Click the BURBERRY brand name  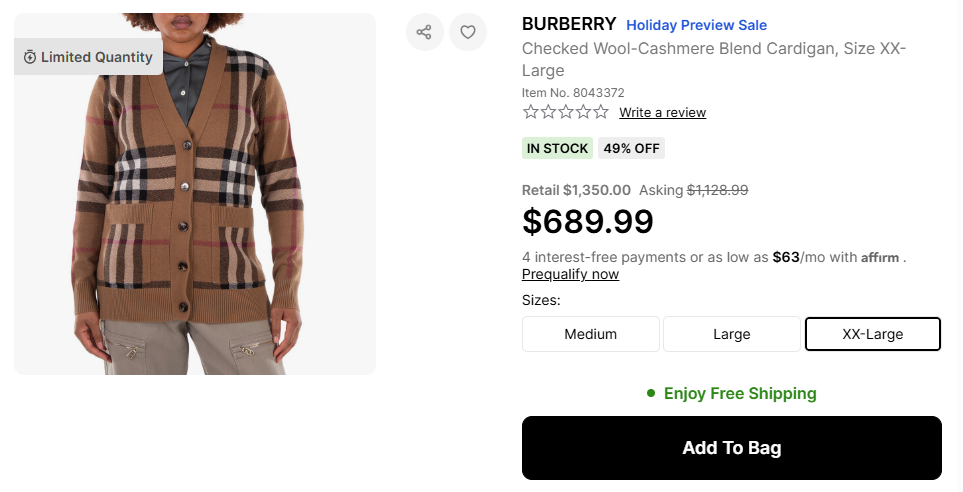pyautogui.click(x=568, y=24)
